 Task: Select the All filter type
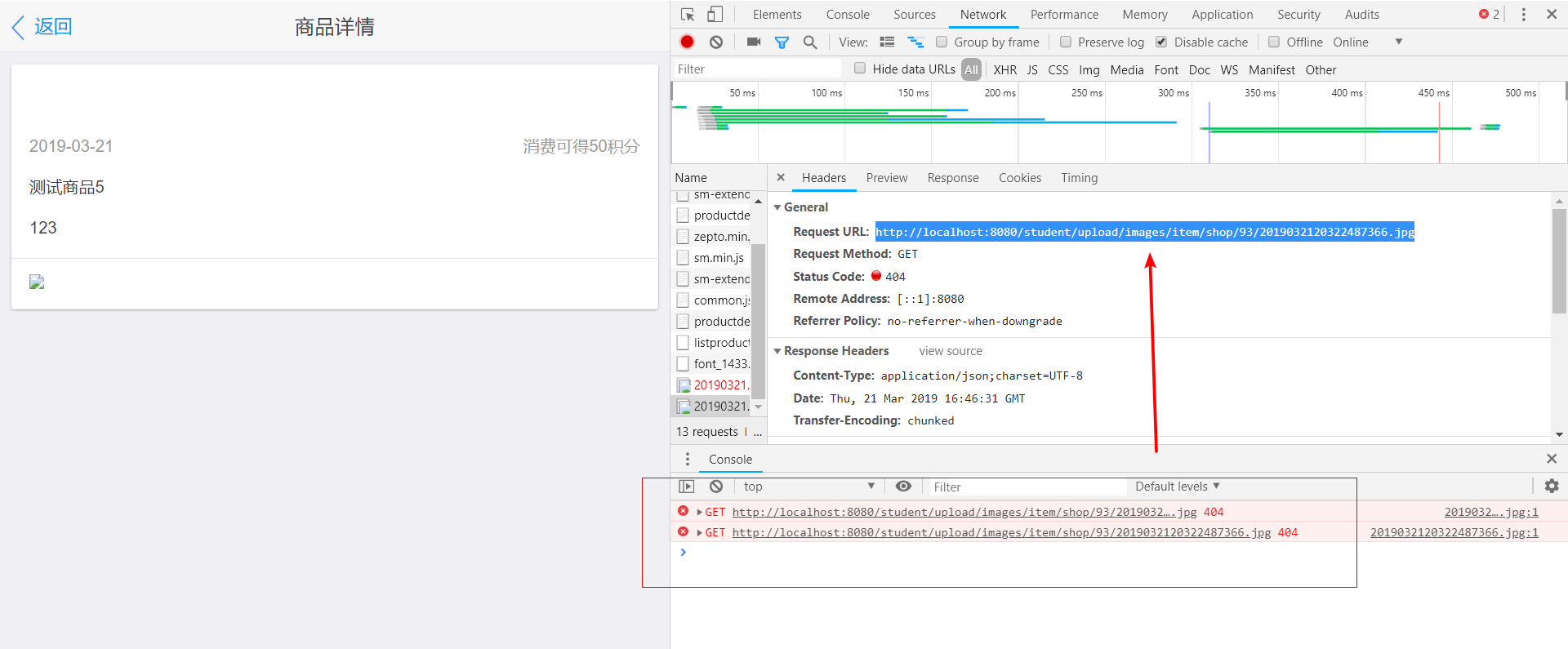(x=971, y=69)
